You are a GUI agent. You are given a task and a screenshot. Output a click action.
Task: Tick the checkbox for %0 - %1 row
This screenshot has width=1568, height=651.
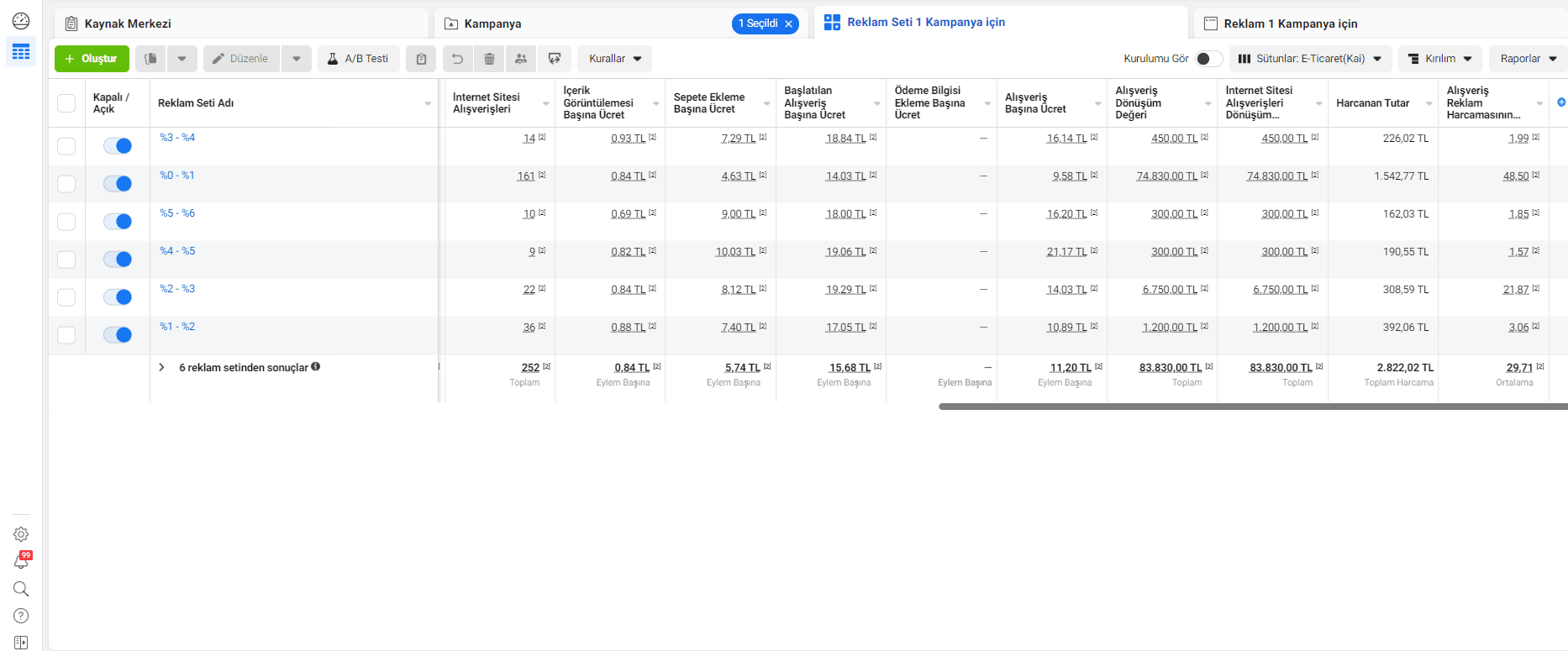[66, 184]
